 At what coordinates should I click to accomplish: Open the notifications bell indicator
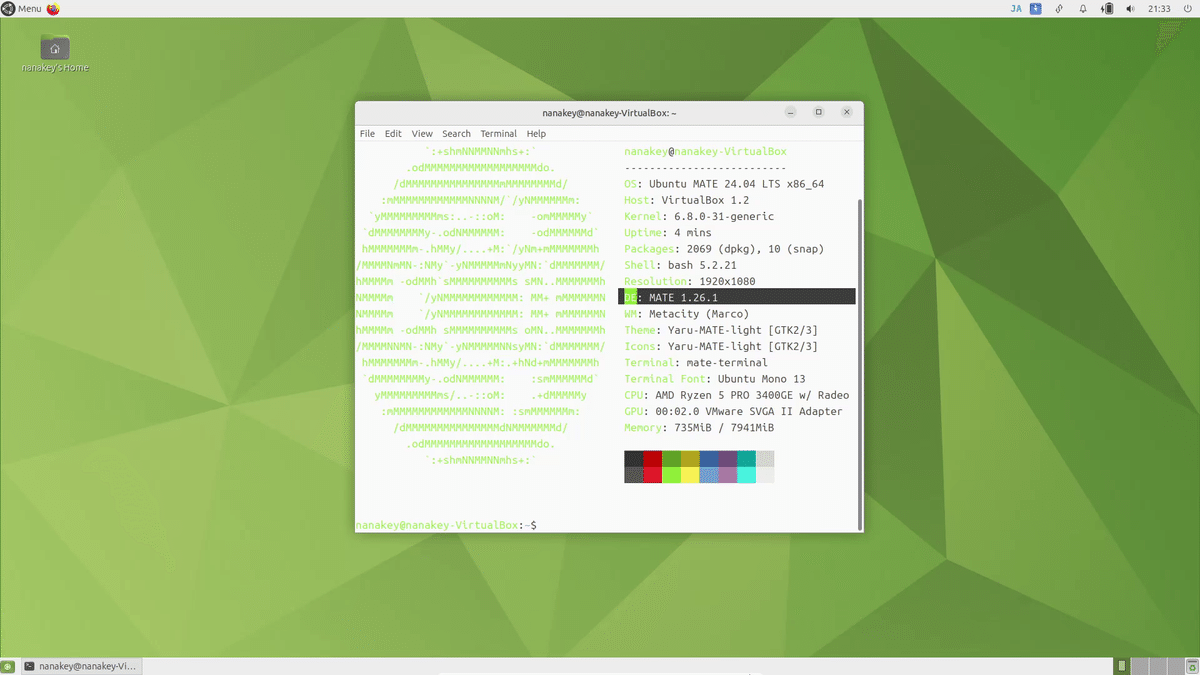point(1083,9)
